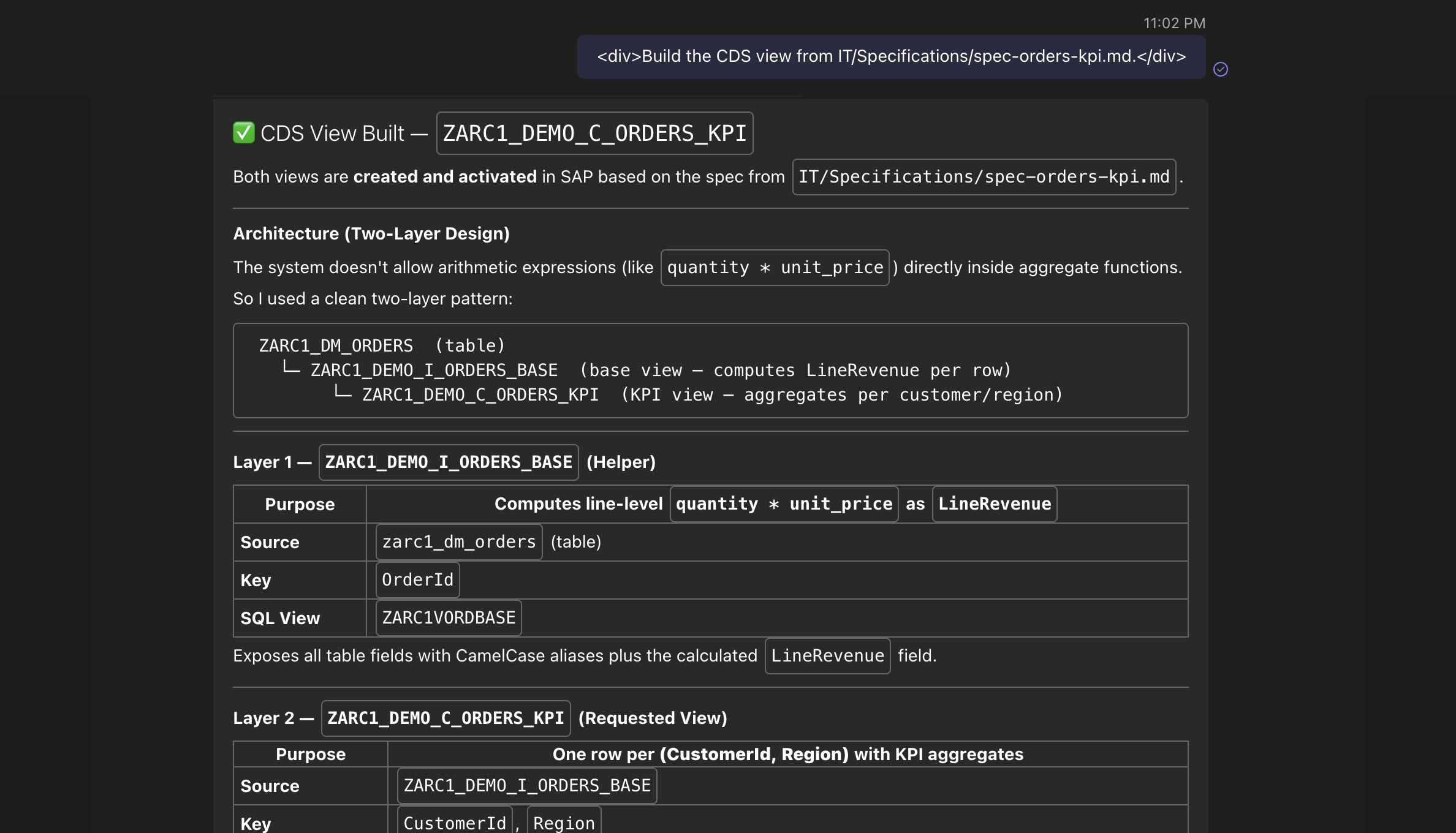Click the 'Purpose' header cell in the Layer 2 table
The width and height of the screenshot is (1456, 833).
[x=311, y=754]
